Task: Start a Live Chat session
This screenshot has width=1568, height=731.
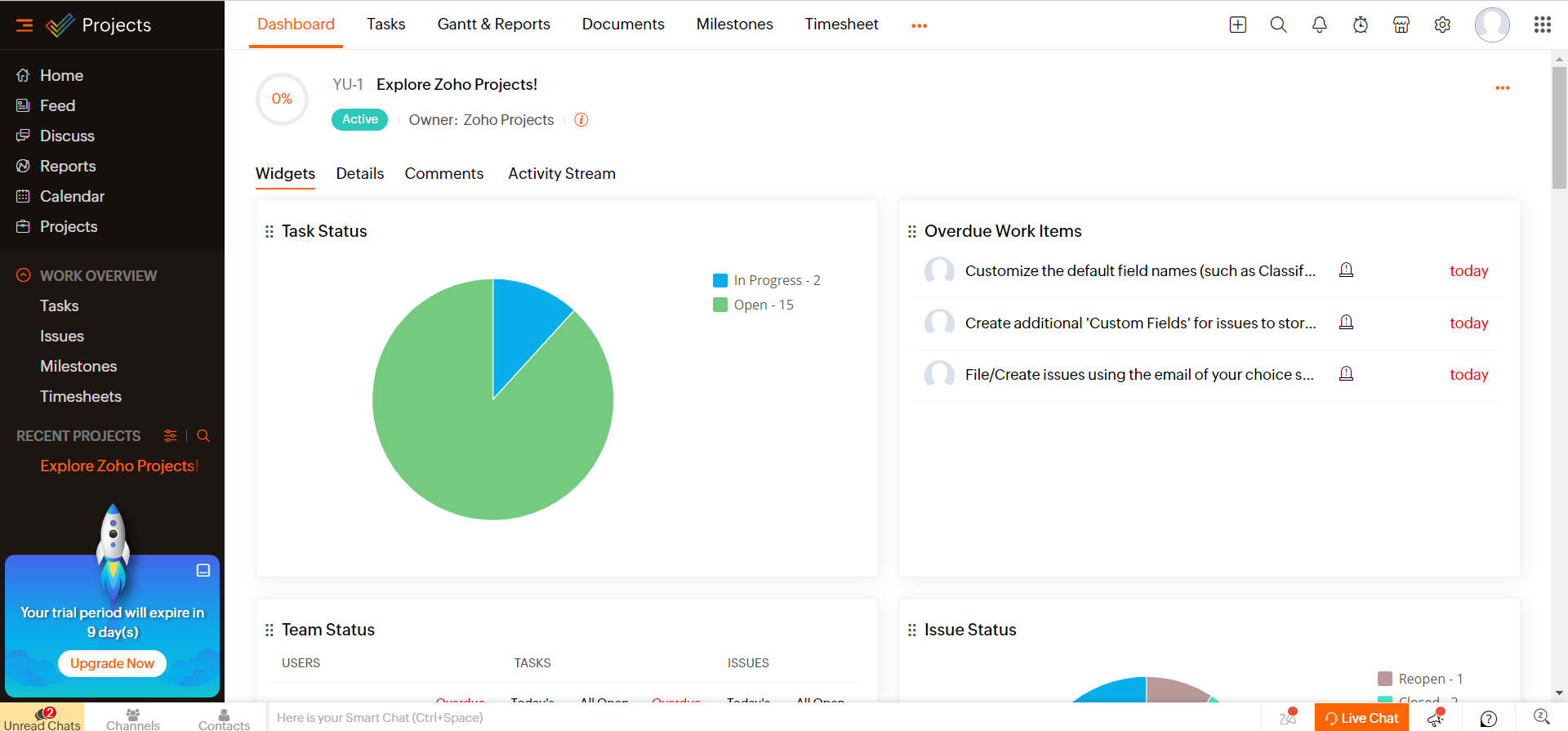Action: click(x=1361, y=718)
